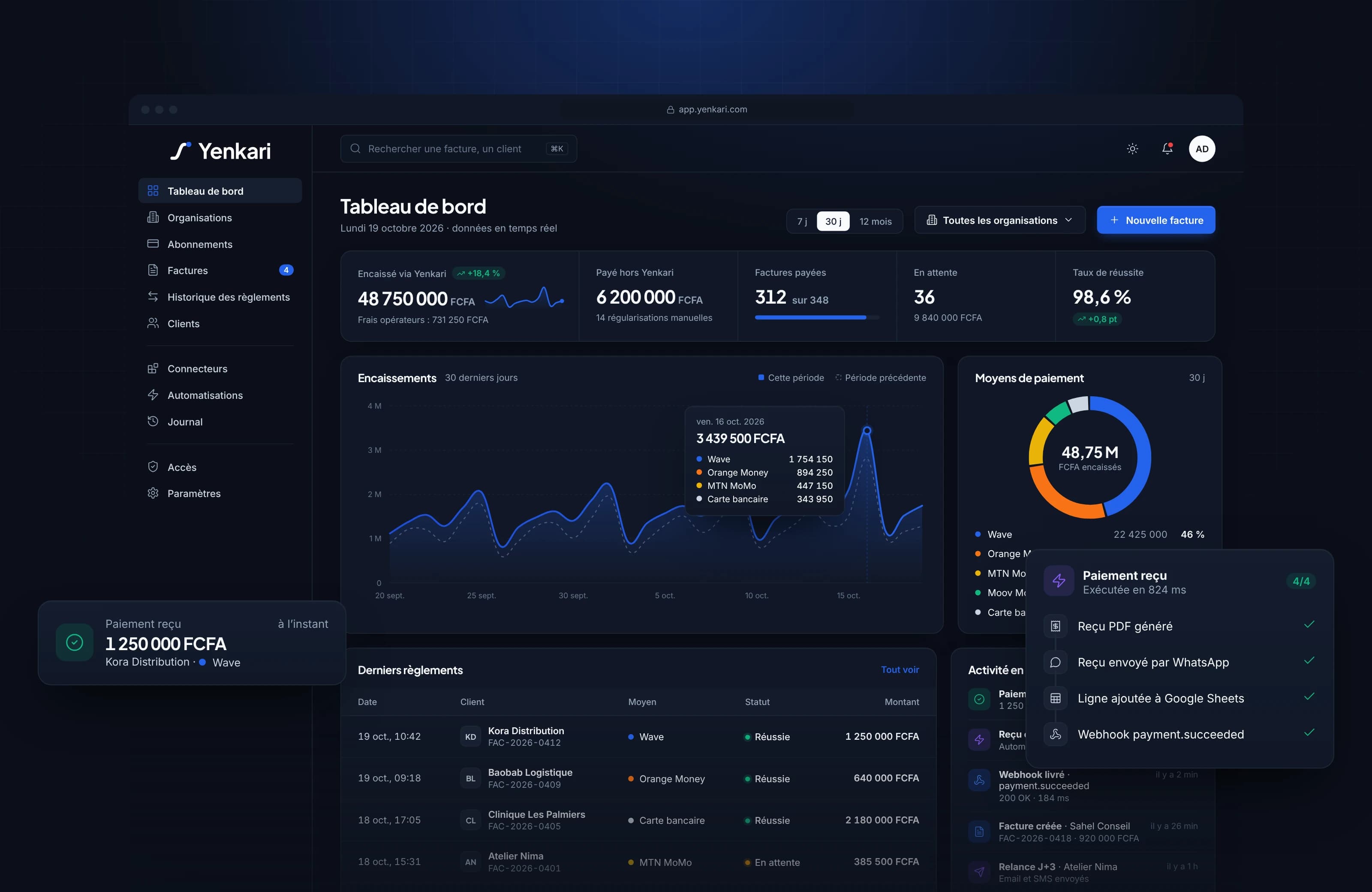Open Toutes les organisations dropdown
This screenshot has width=1372, height=892.
[999, 220]
